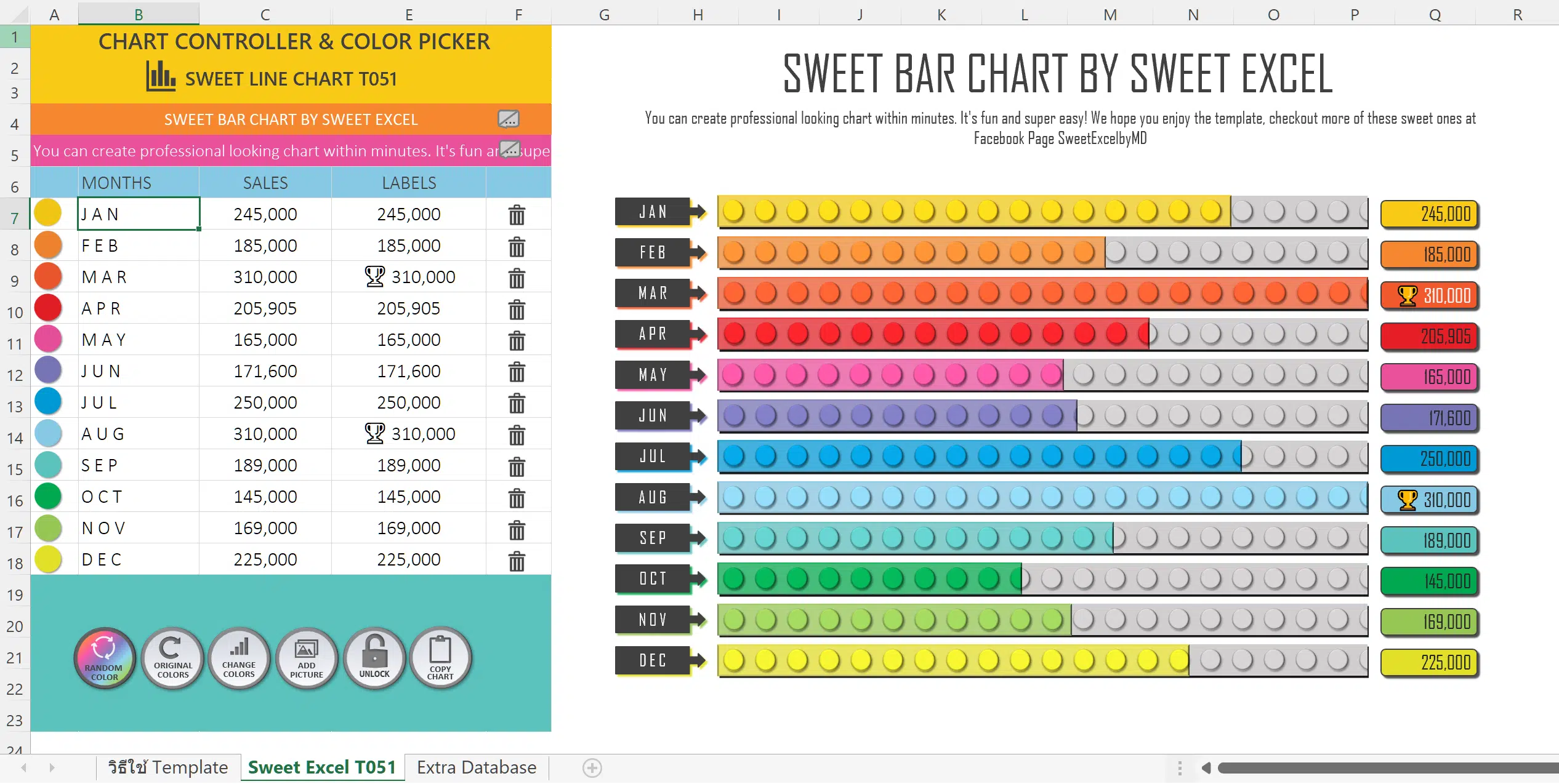
Task: Click the APR sales value 205,905
Action: [265, 308]
